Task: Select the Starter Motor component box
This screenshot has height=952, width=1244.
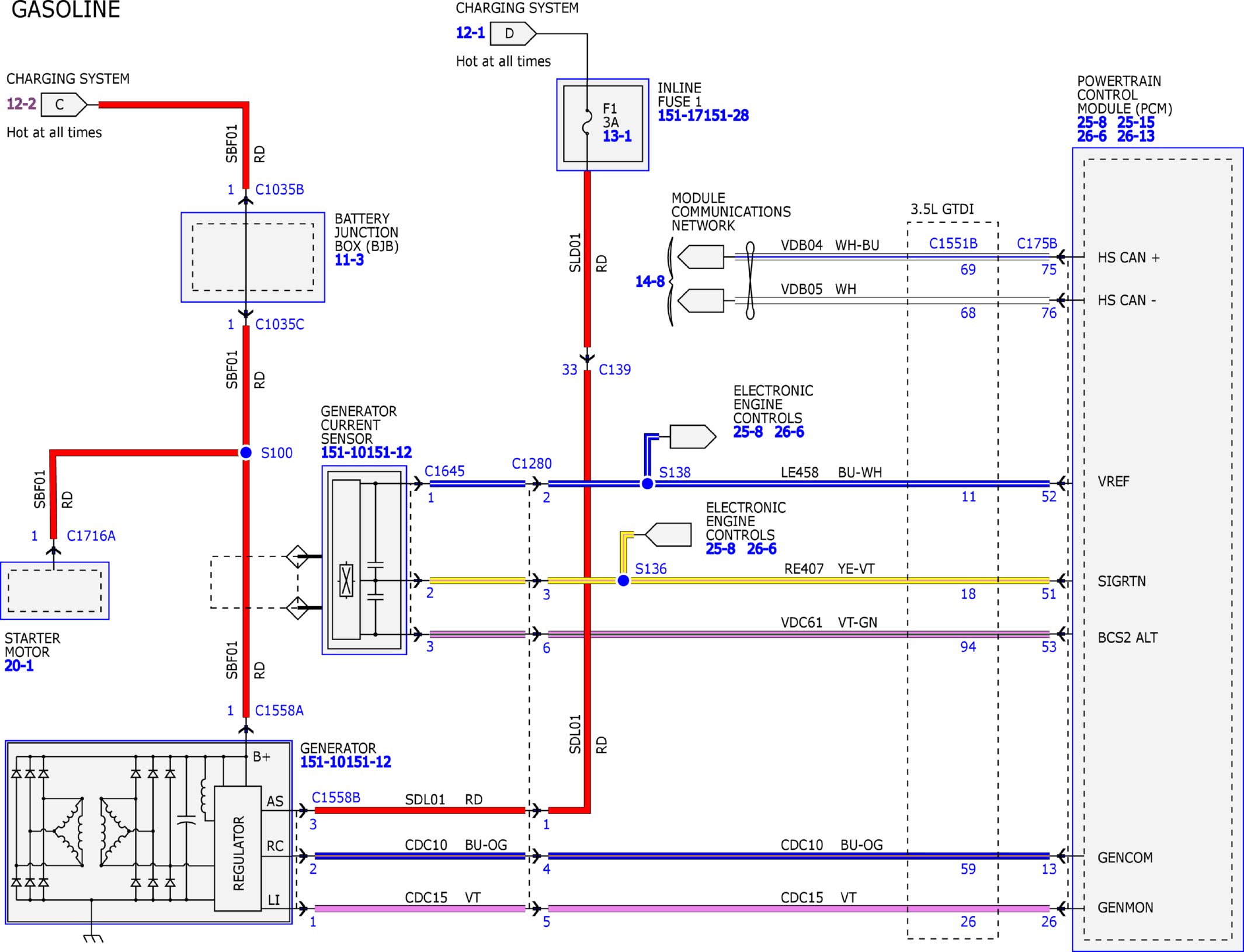Action: 55,590
